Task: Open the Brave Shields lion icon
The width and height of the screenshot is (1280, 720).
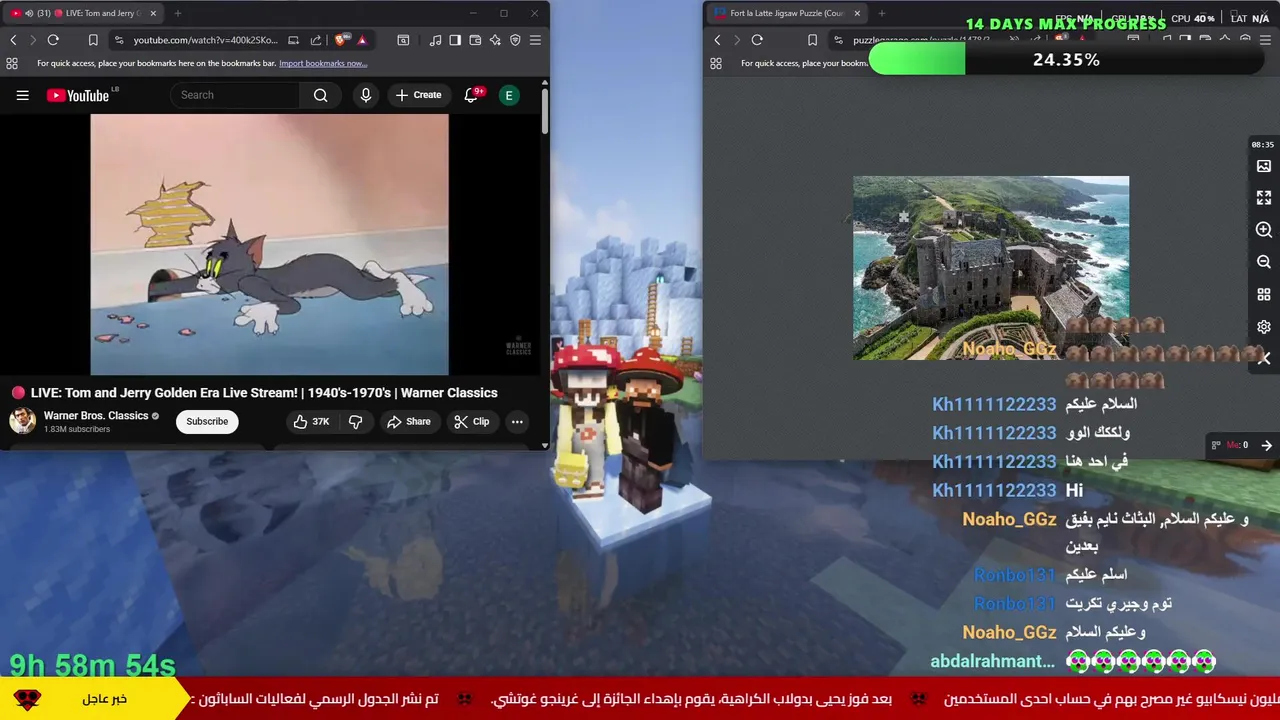Action: point(341,40)
